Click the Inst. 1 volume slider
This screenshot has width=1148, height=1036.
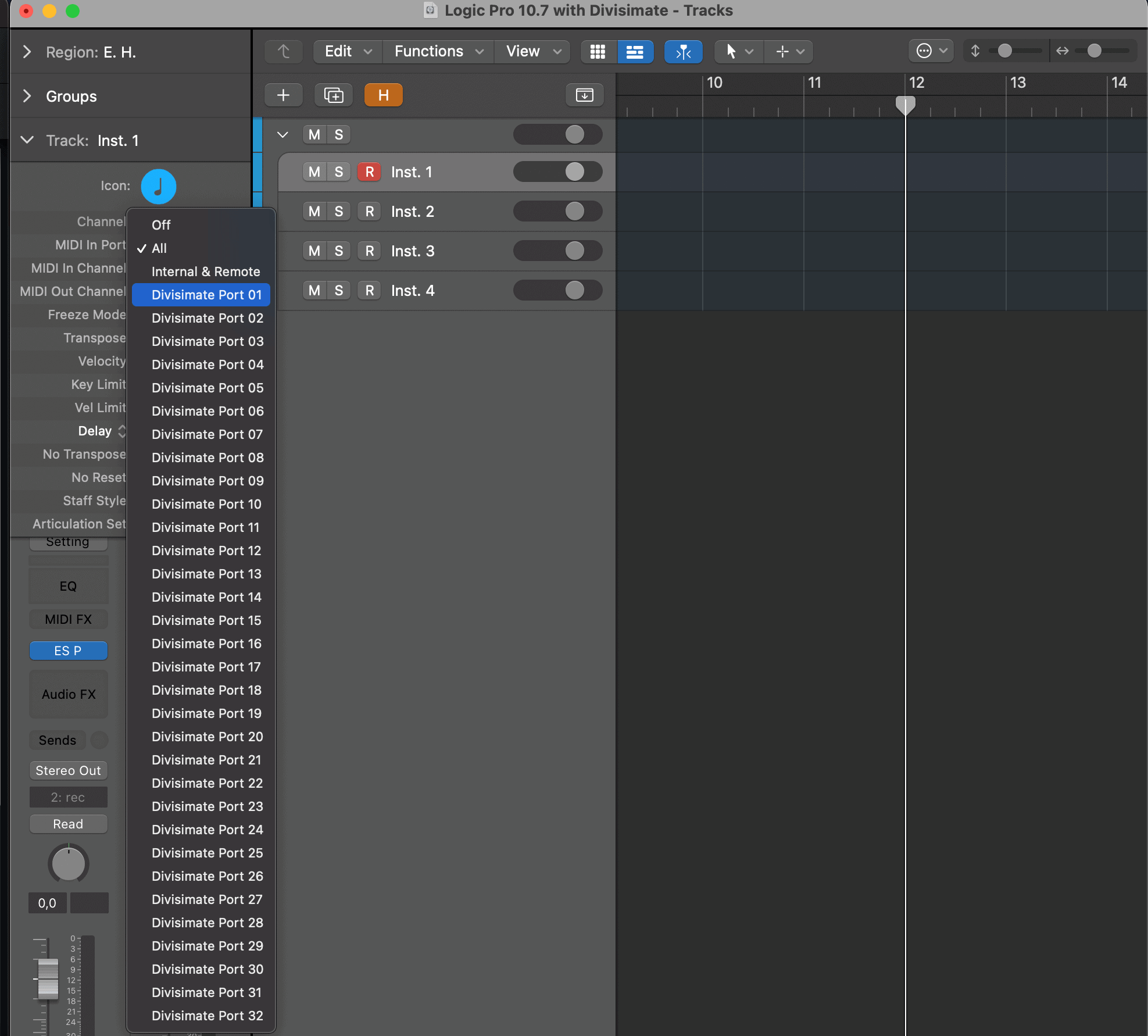pos(558,172)
